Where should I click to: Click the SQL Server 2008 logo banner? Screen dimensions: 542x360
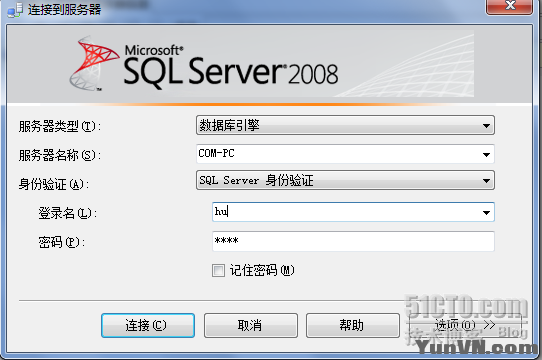tap(270, 65)
